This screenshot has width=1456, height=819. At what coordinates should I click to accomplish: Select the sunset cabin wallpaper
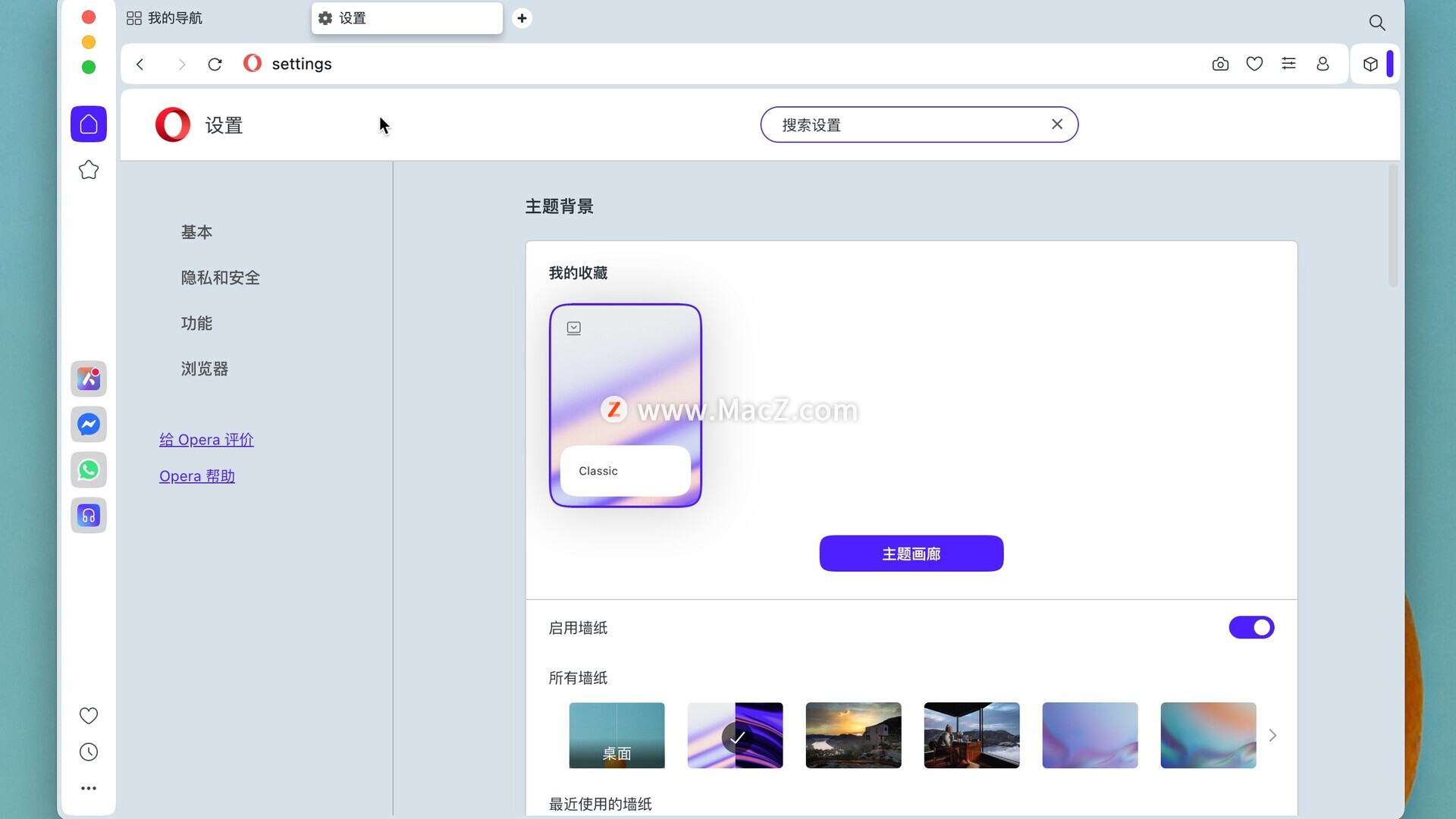[853, 735]
